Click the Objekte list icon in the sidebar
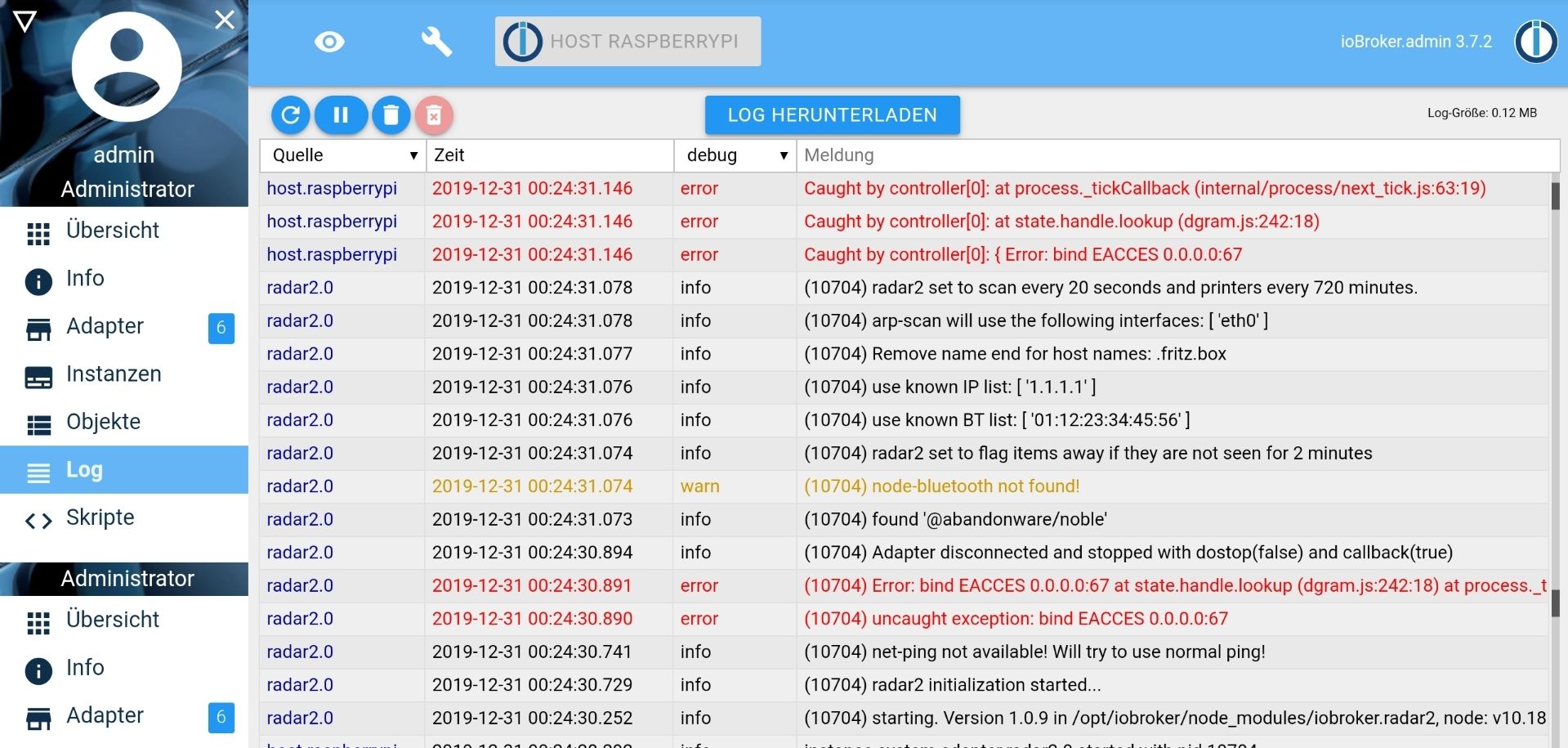Viewport: 1568px width, 748px height. click(38, 424)
